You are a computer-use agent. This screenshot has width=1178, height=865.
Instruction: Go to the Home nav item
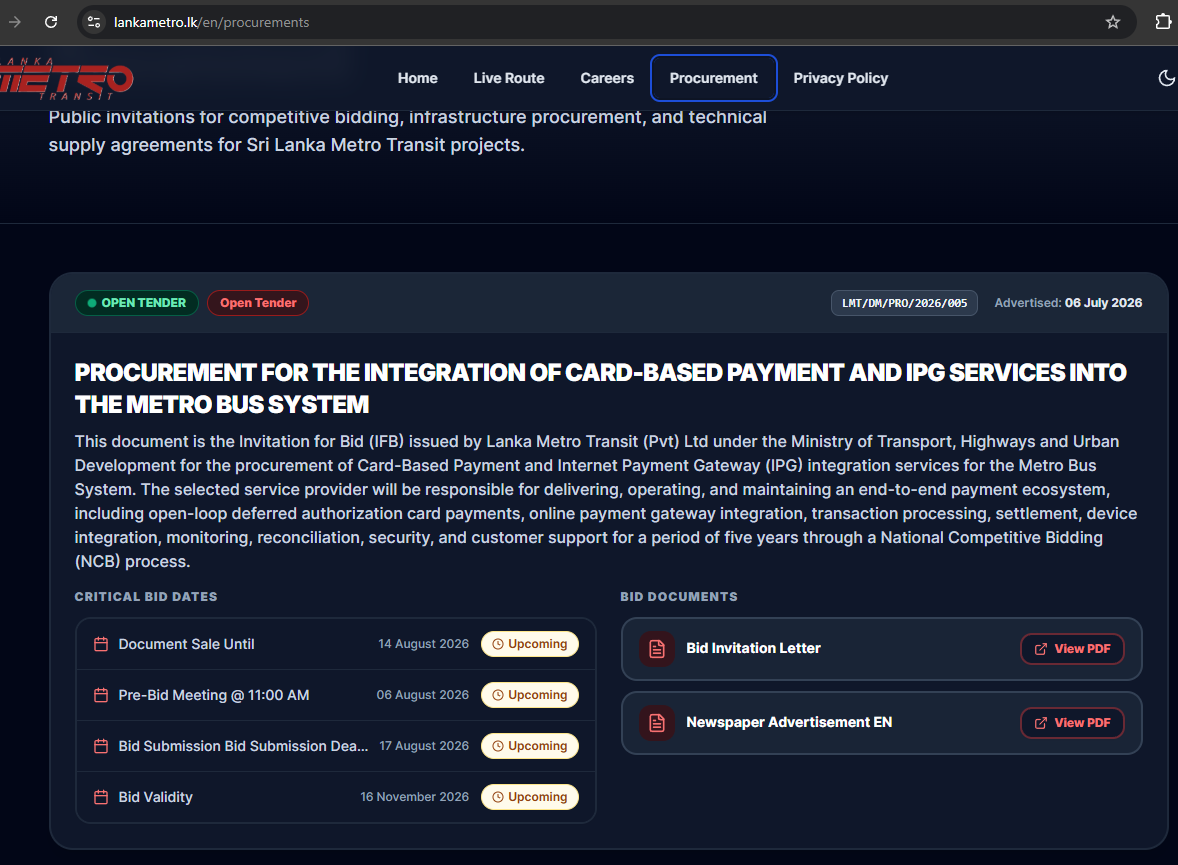tap(418, 78)
